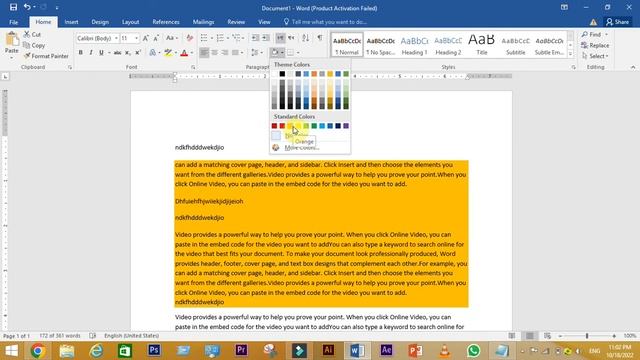This screenshot has height=360, width=640.
Task: Click Tell me what you want to do field
Action: point(329,22)
